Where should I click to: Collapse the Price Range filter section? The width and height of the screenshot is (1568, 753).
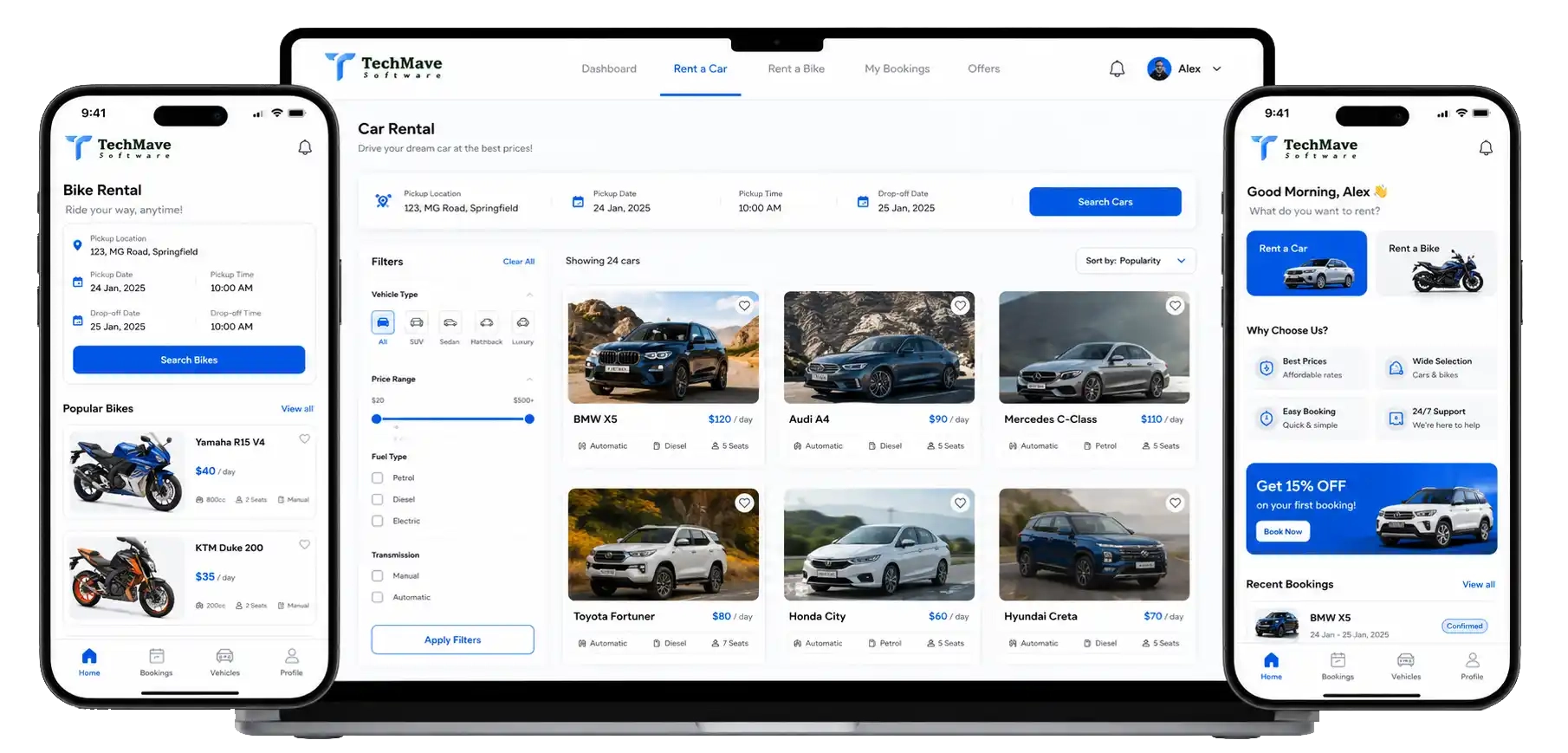pyautogui.click(x=529, y=380)
